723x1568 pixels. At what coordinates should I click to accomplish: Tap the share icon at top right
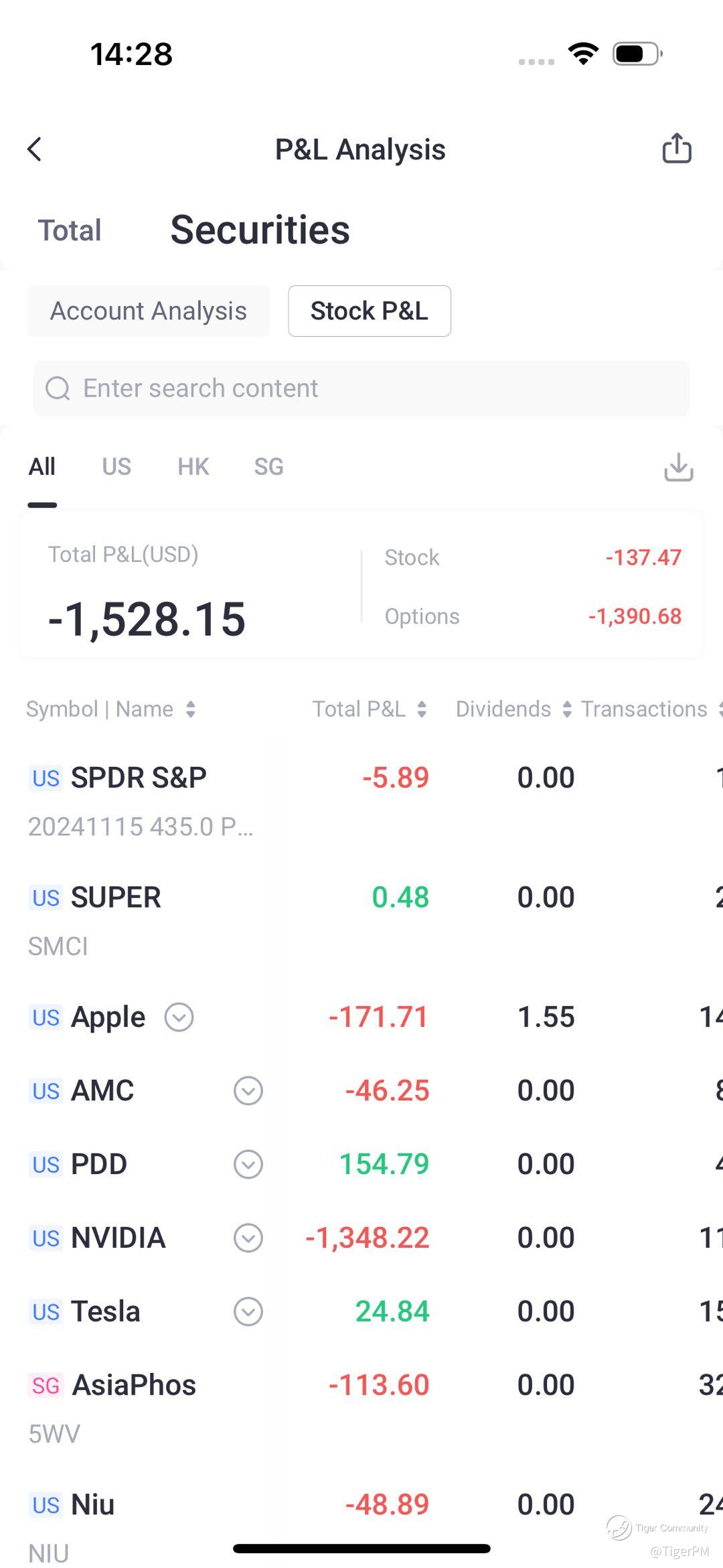coord(676,148)
